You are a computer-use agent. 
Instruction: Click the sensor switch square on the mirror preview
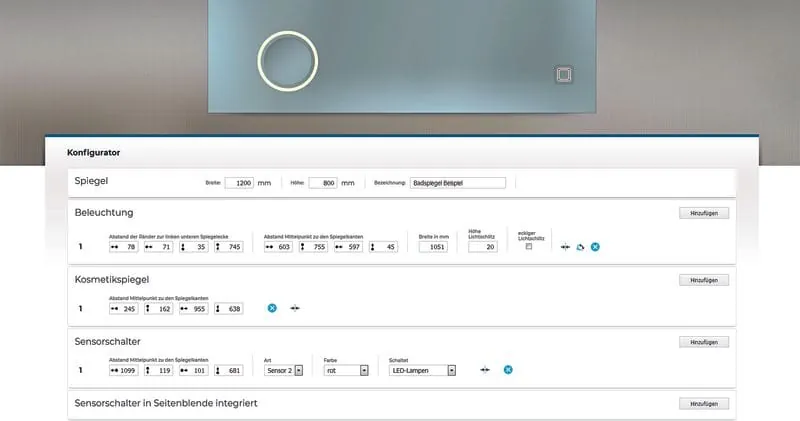click(x=563, y=75)
